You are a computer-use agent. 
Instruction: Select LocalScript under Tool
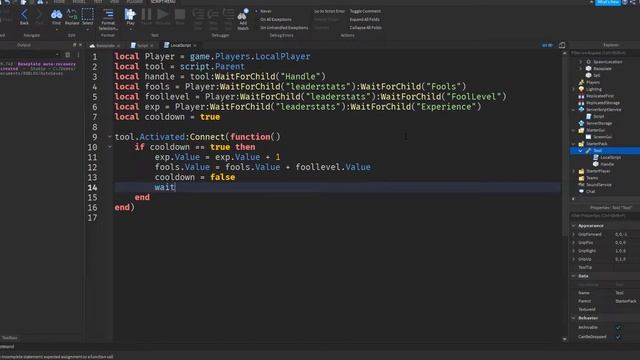coord(610,157)
